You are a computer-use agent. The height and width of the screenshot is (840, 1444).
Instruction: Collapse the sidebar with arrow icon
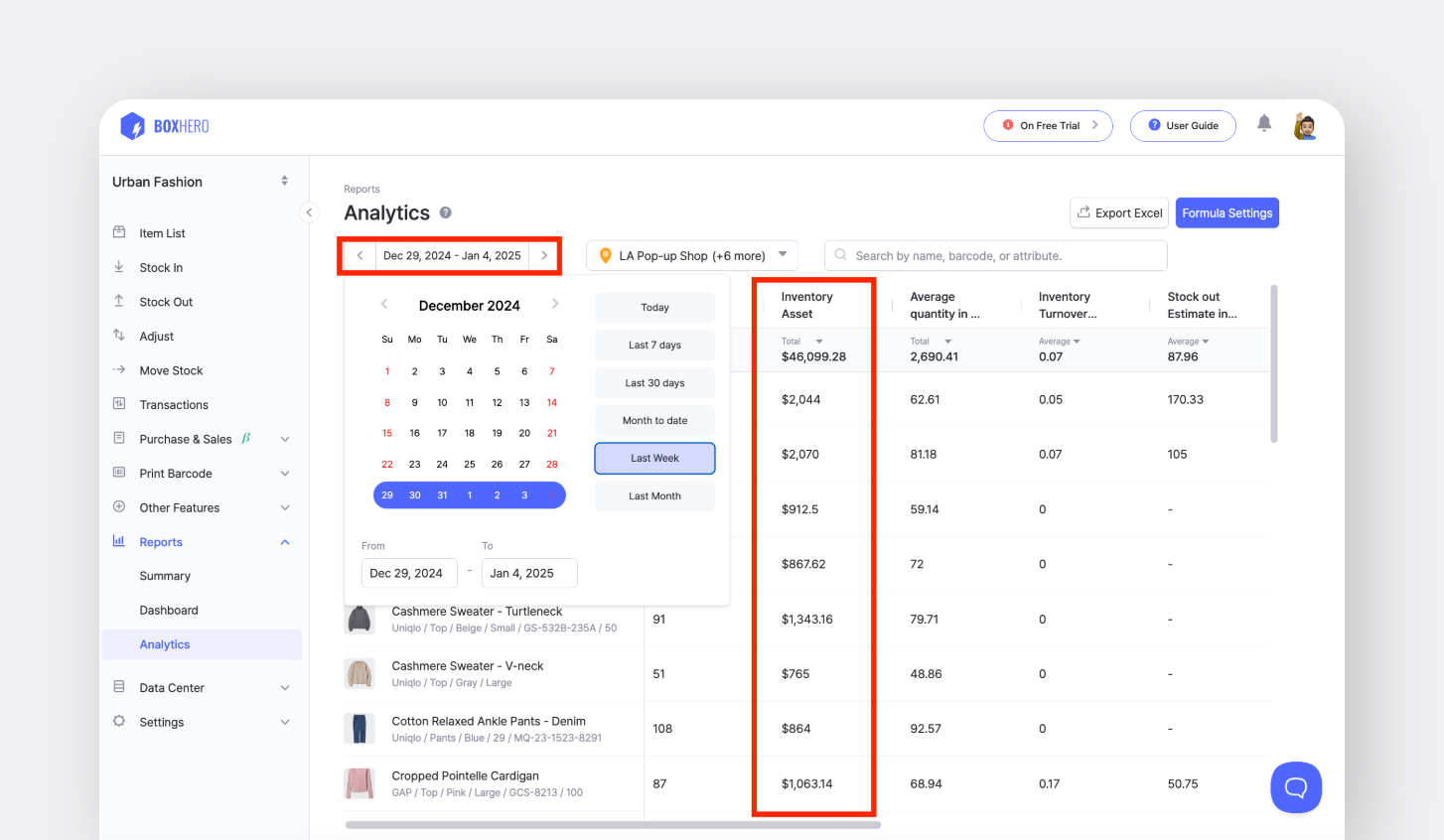(309, 212)
